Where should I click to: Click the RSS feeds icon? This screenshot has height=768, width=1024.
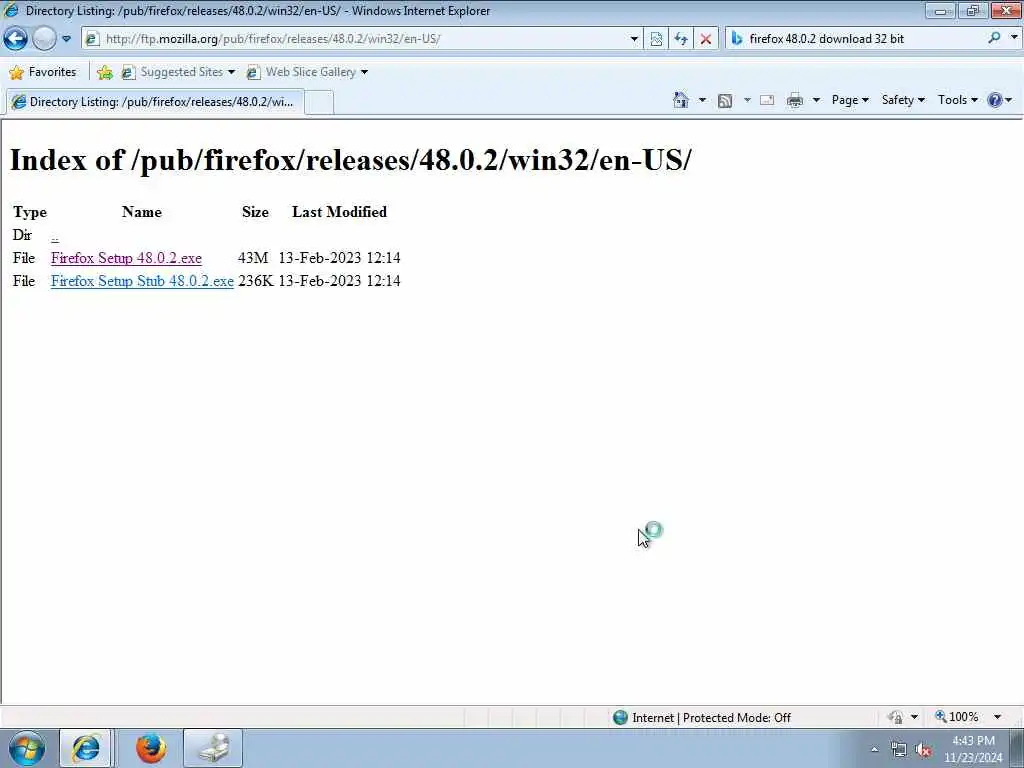coord(725,101)
